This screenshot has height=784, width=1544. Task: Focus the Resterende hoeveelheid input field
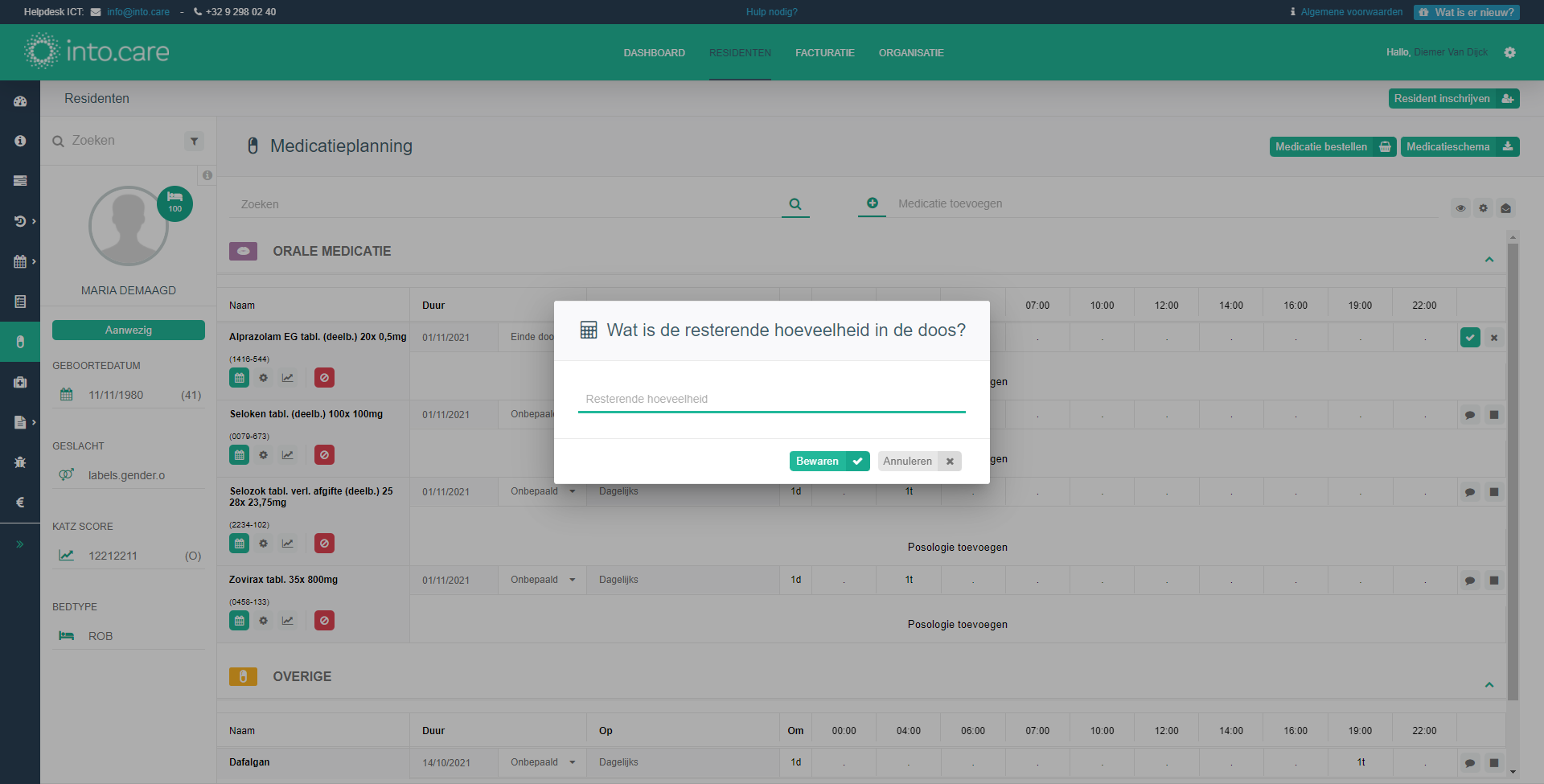(x=771, y=399)
